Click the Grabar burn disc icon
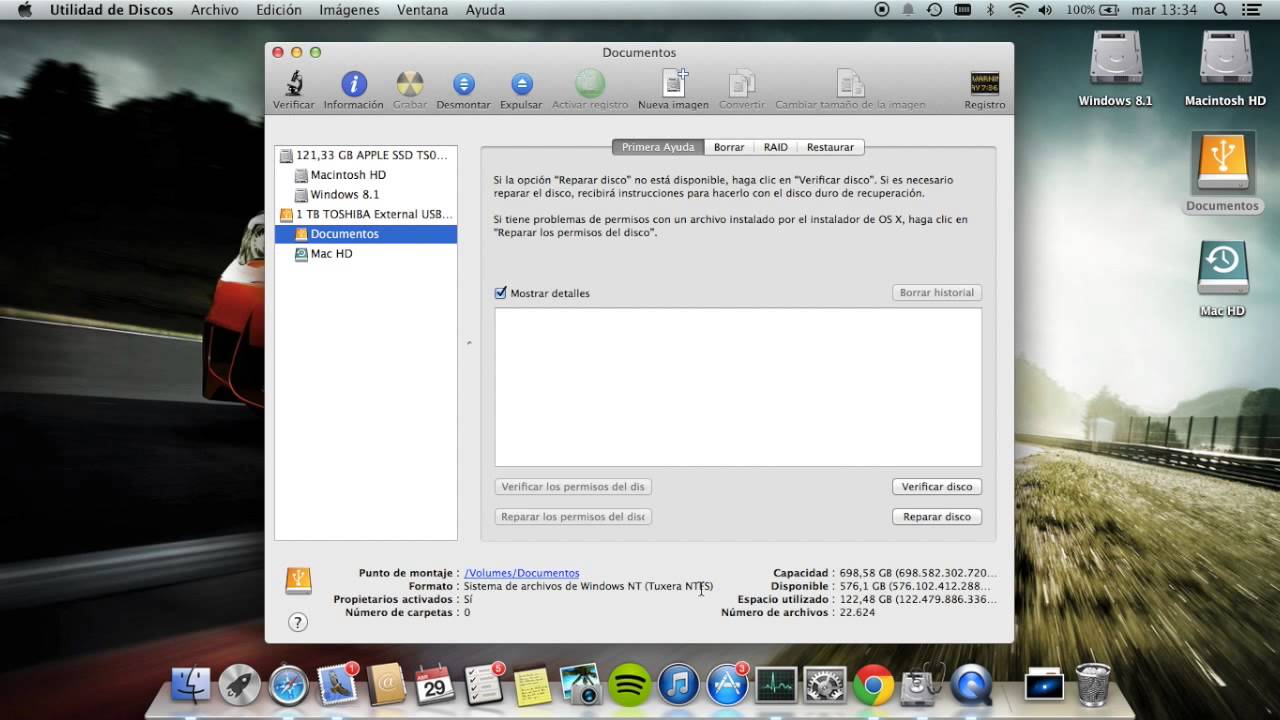This screenshot has height=720, width=1280. pyautogui.click(x=409, y=84)
